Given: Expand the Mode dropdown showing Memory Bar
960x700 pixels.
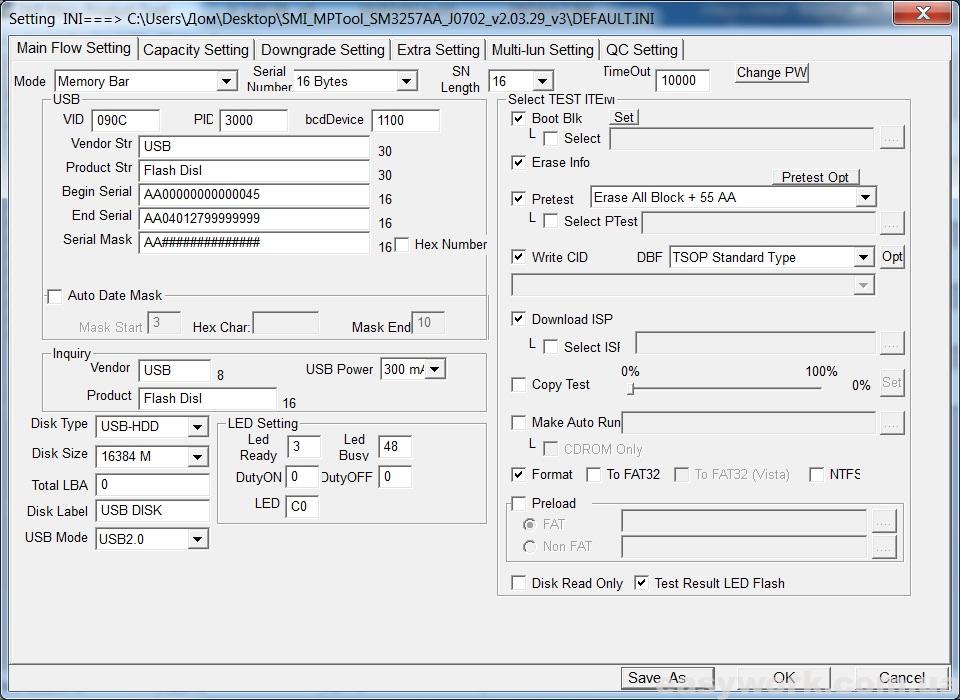Looking at the screenshot, I should coord(226,81).
